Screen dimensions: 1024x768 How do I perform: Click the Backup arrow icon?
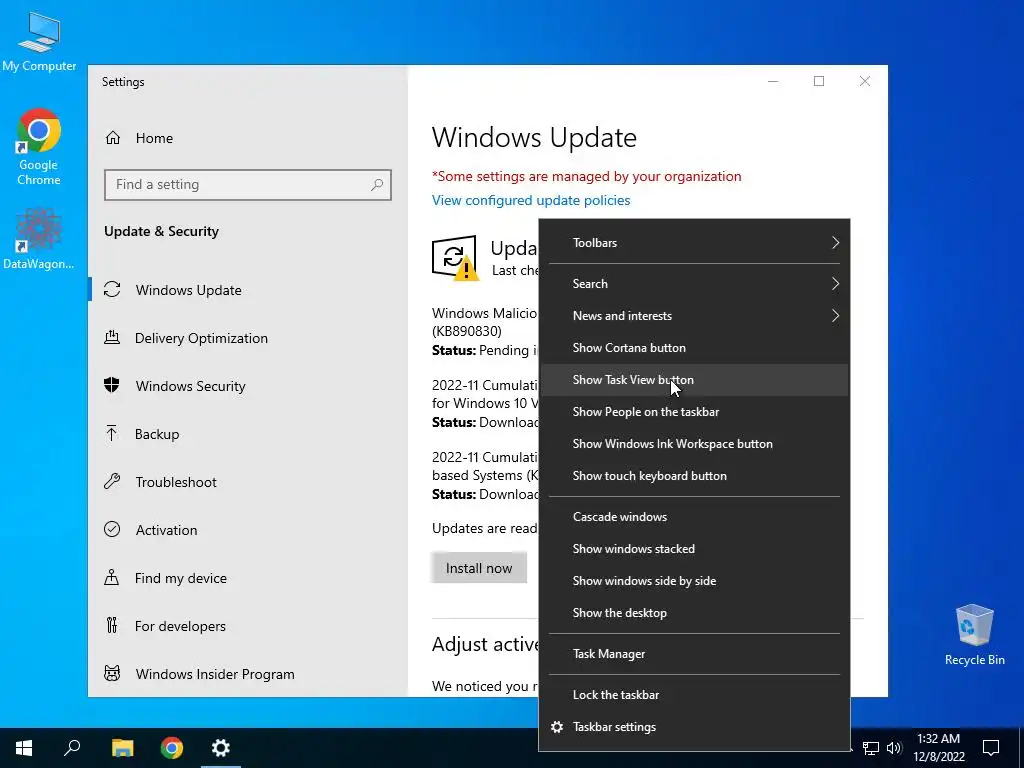112,434
